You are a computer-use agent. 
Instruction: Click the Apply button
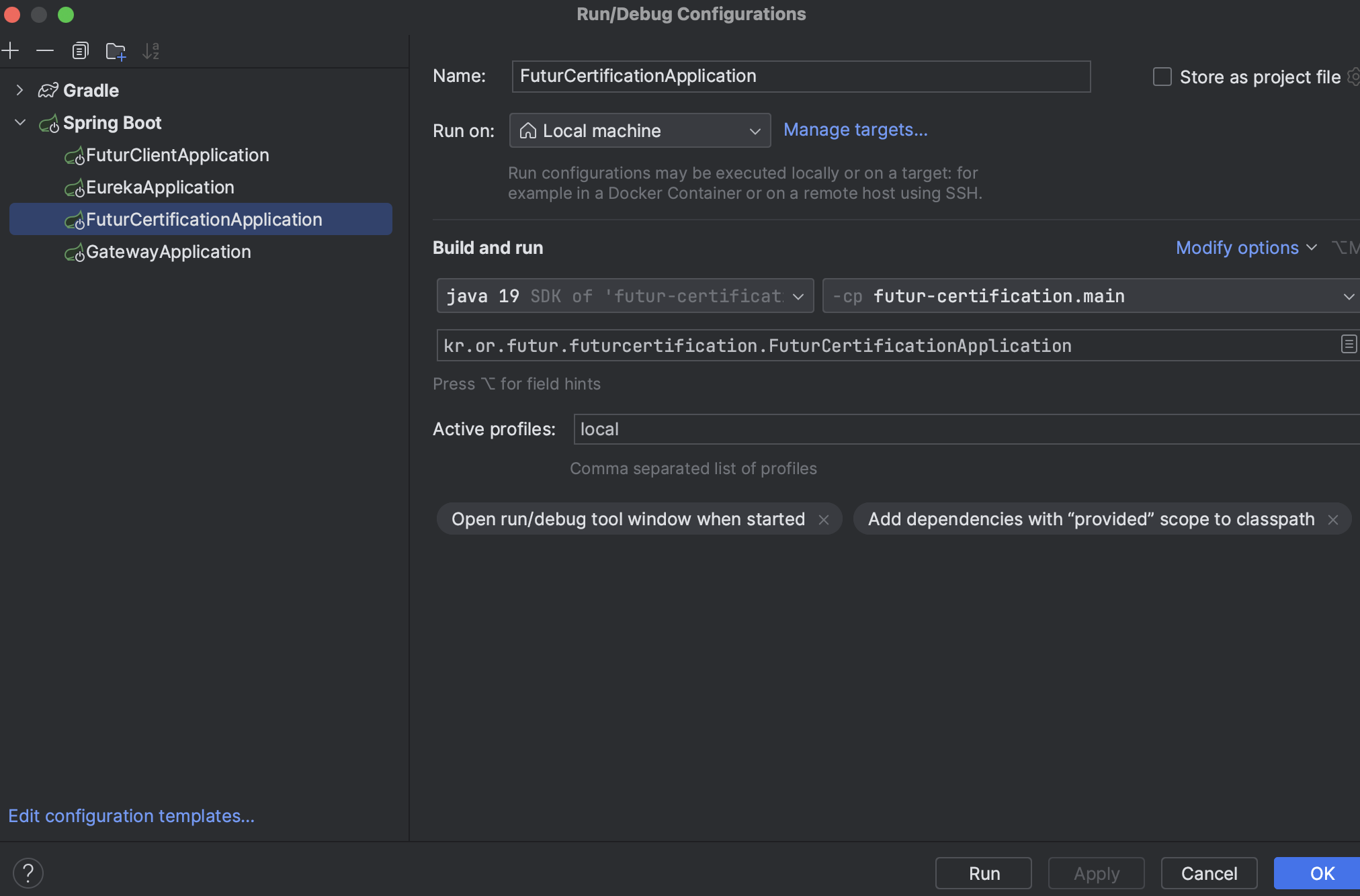1097,873
